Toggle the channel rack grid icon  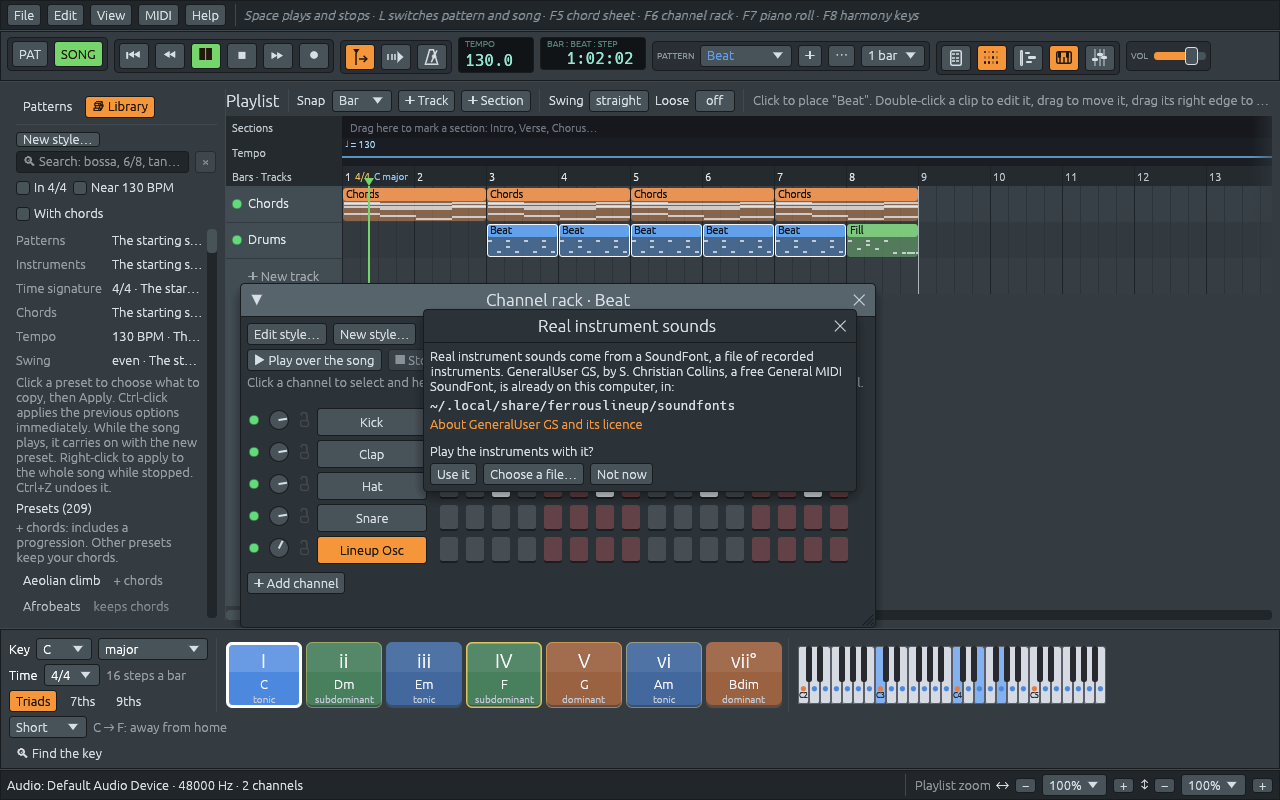pyautogui.click(x=992, y=57)
